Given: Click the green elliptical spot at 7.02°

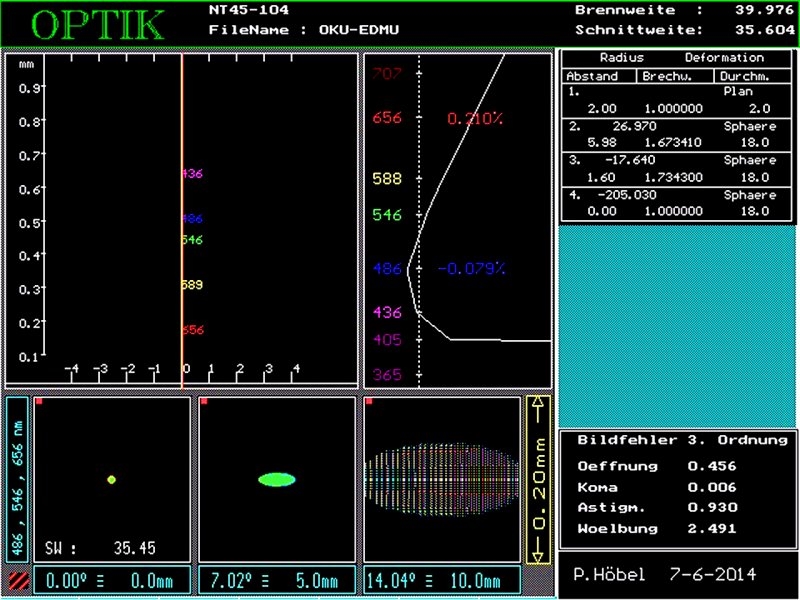Looking at the screenshot, I should [x=276, y=479].
